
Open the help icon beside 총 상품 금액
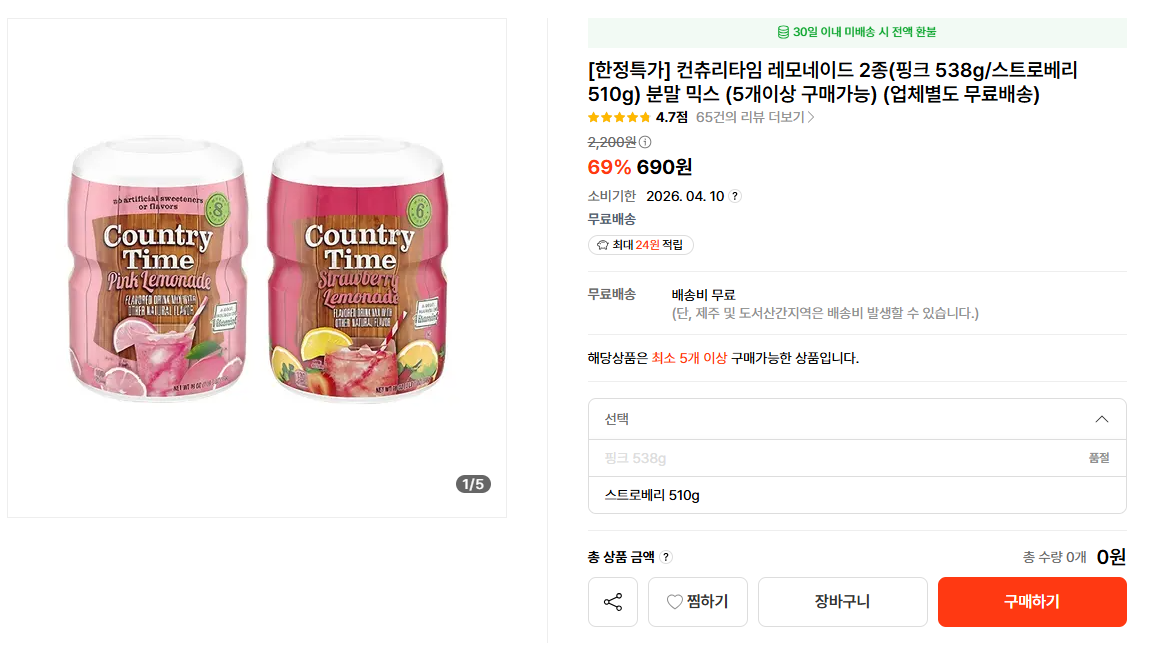coord(666,557)
